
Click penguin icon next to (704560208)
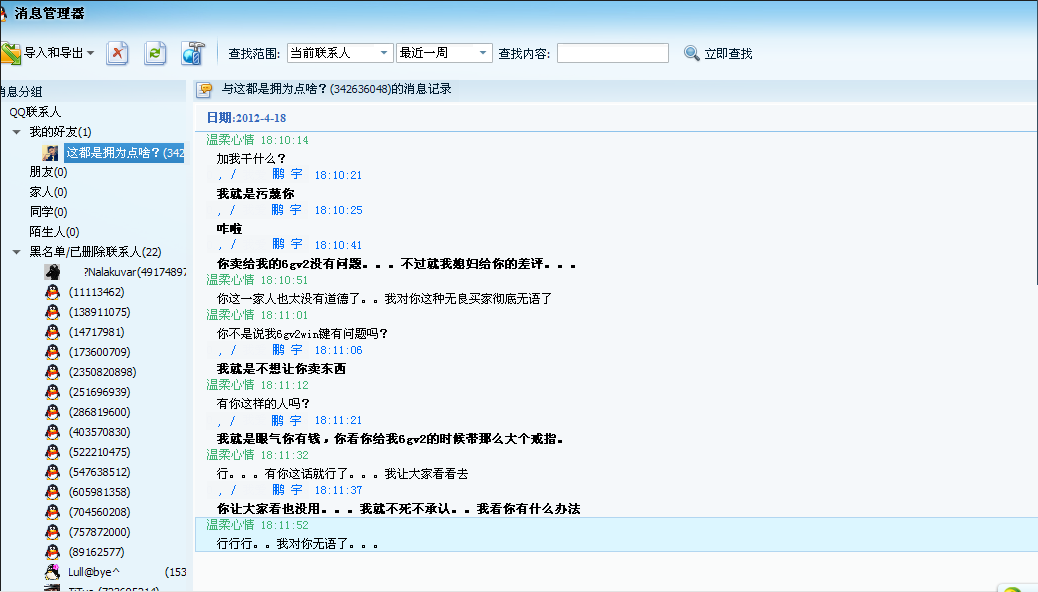(x=52, y=512)
